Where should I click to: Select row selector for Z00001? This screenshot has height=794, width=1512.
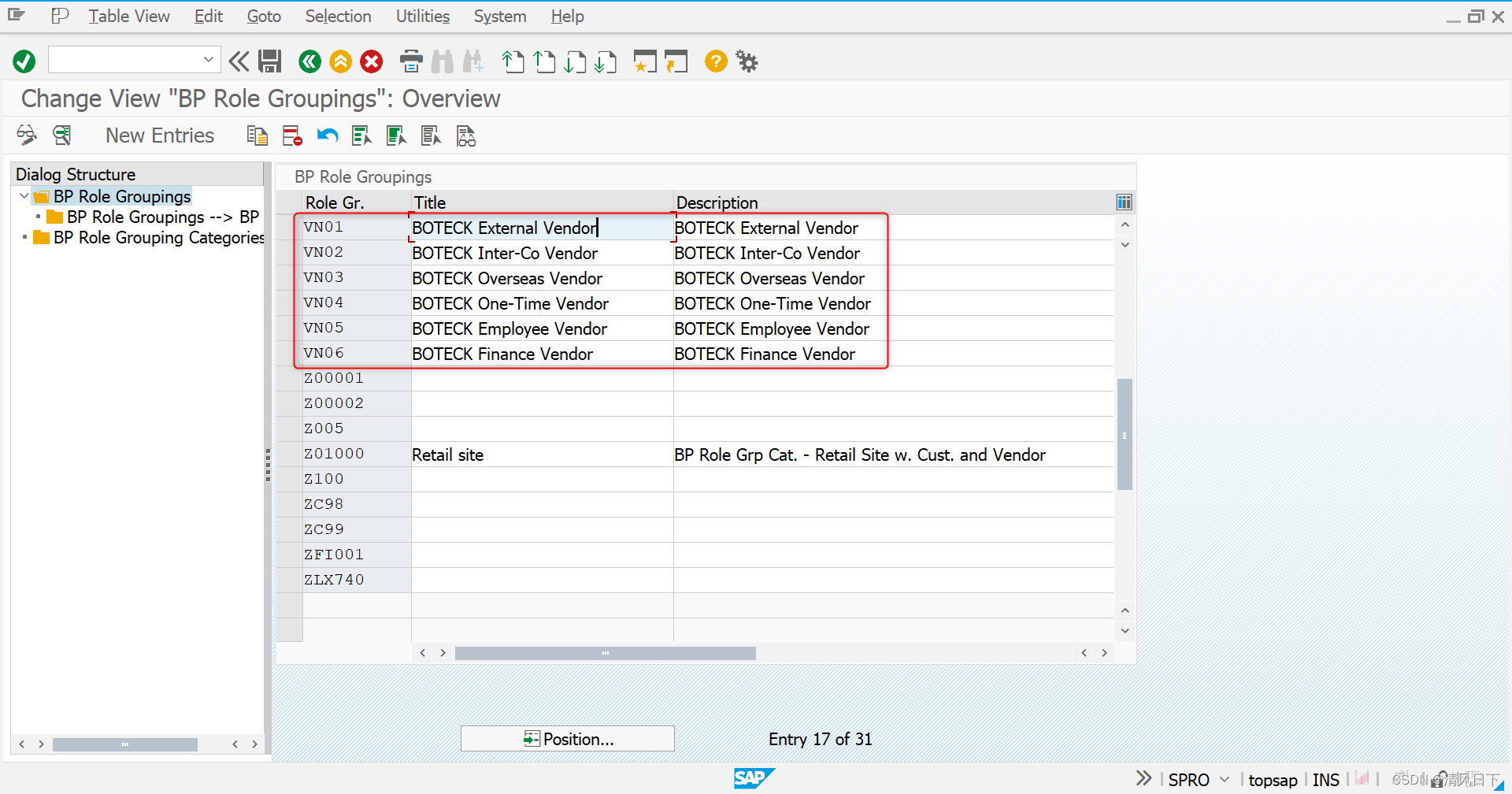289,379
